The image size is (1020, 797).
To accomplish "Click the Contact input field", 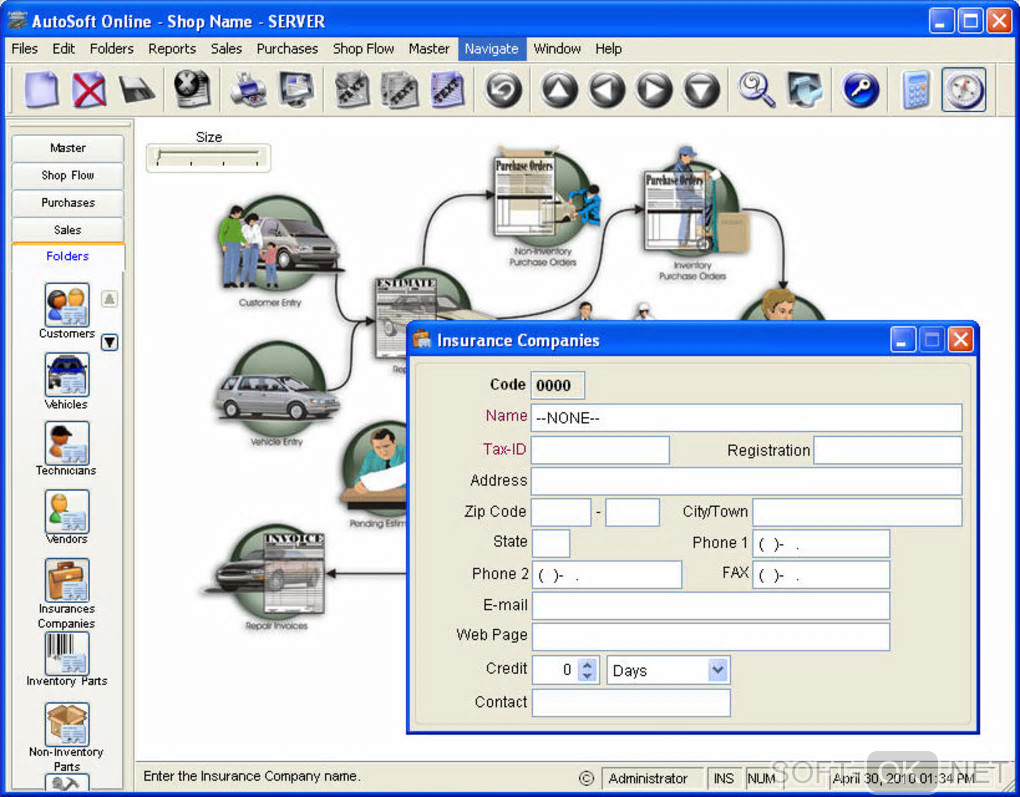I will point(630,703).
